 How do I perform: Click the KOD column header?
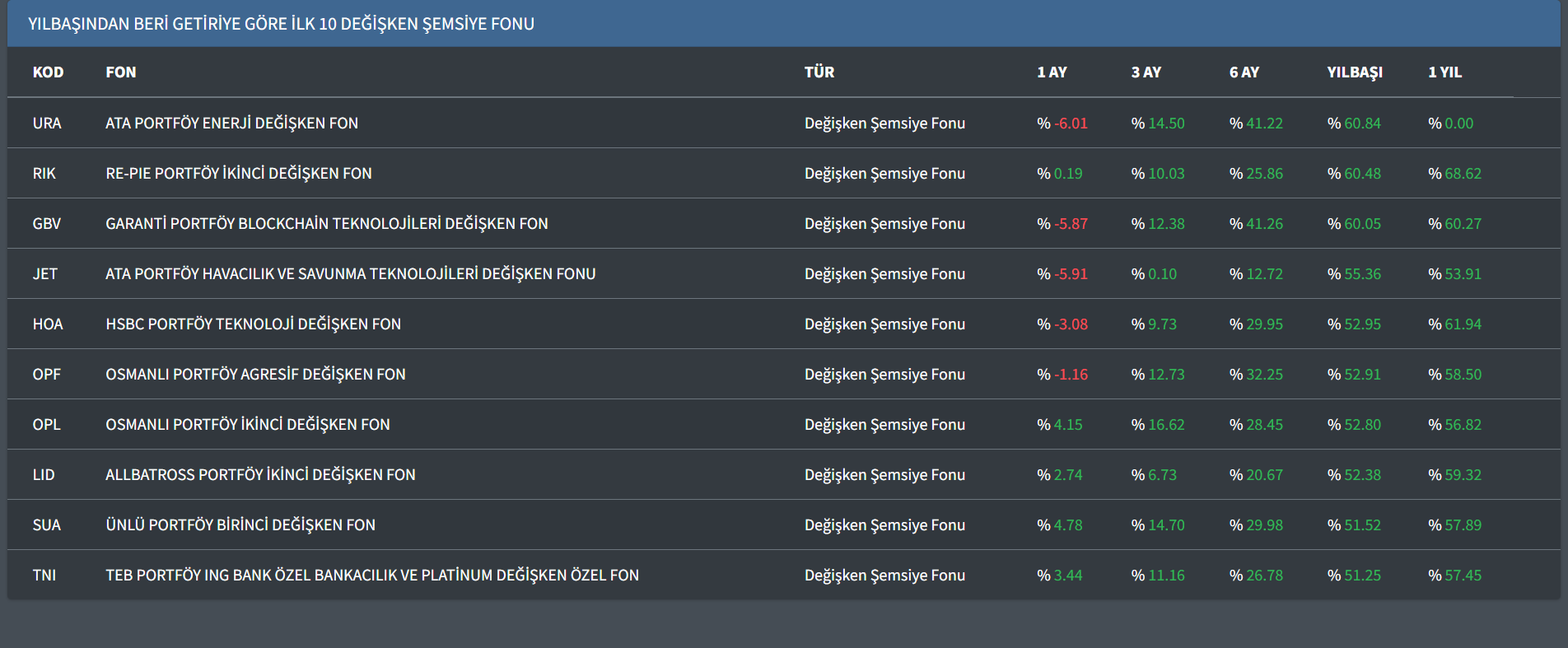pos(48,72)
